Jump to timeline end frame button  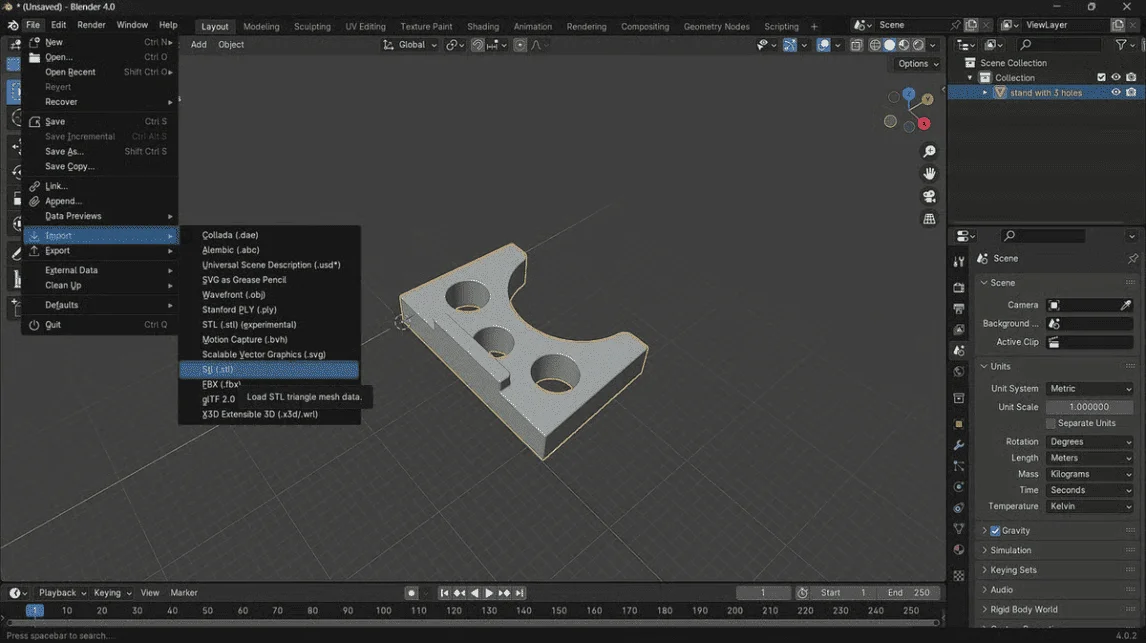tap(520, 593)
